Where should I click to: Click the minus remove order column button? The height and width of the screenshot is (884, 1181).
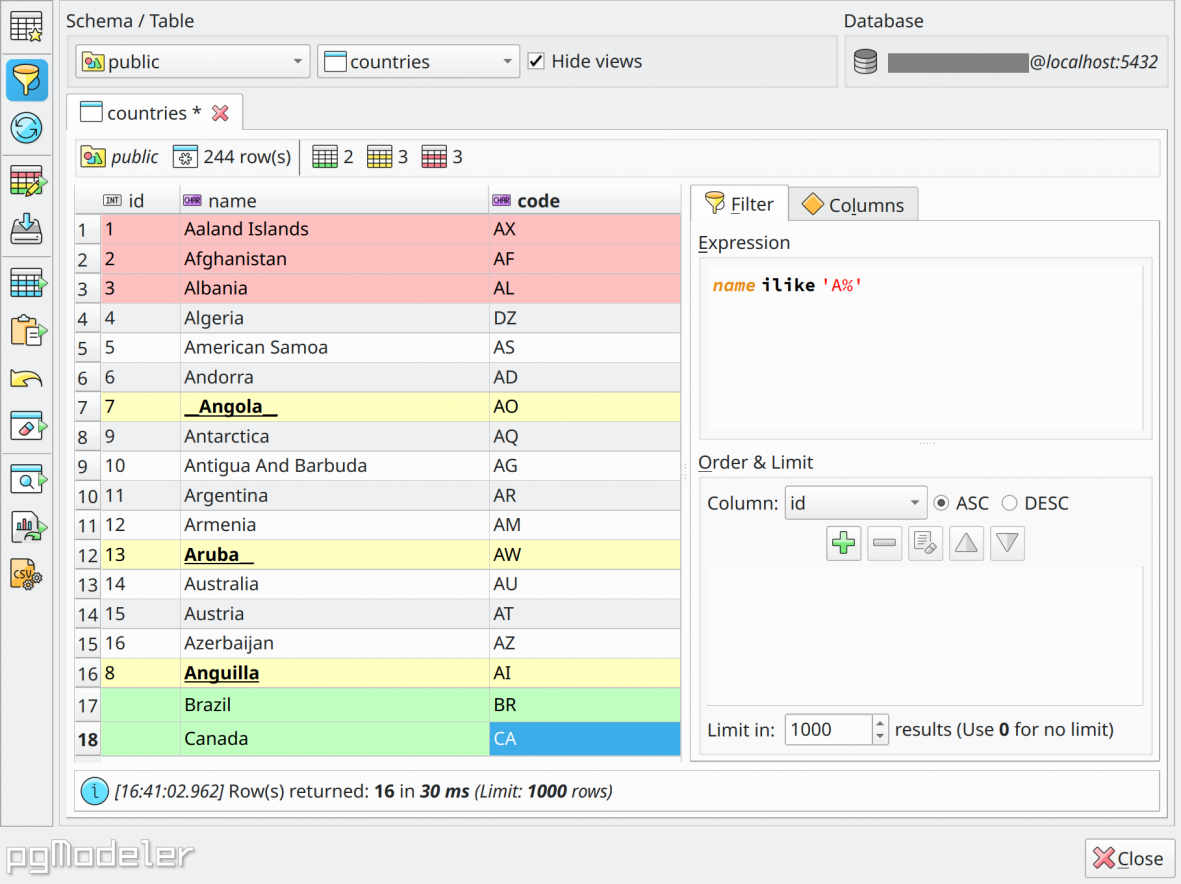884,543
